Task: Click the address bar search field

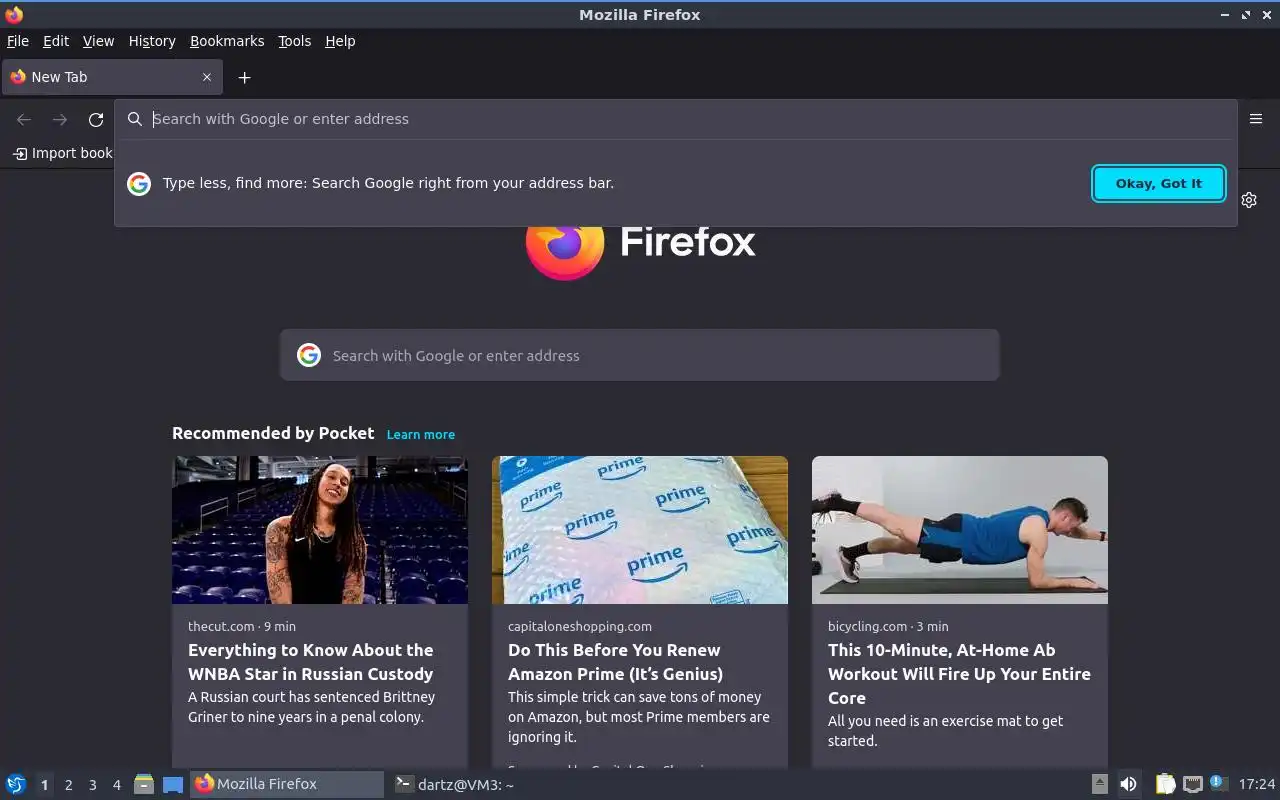Action: pyautogui.click(x=676, y=119)
